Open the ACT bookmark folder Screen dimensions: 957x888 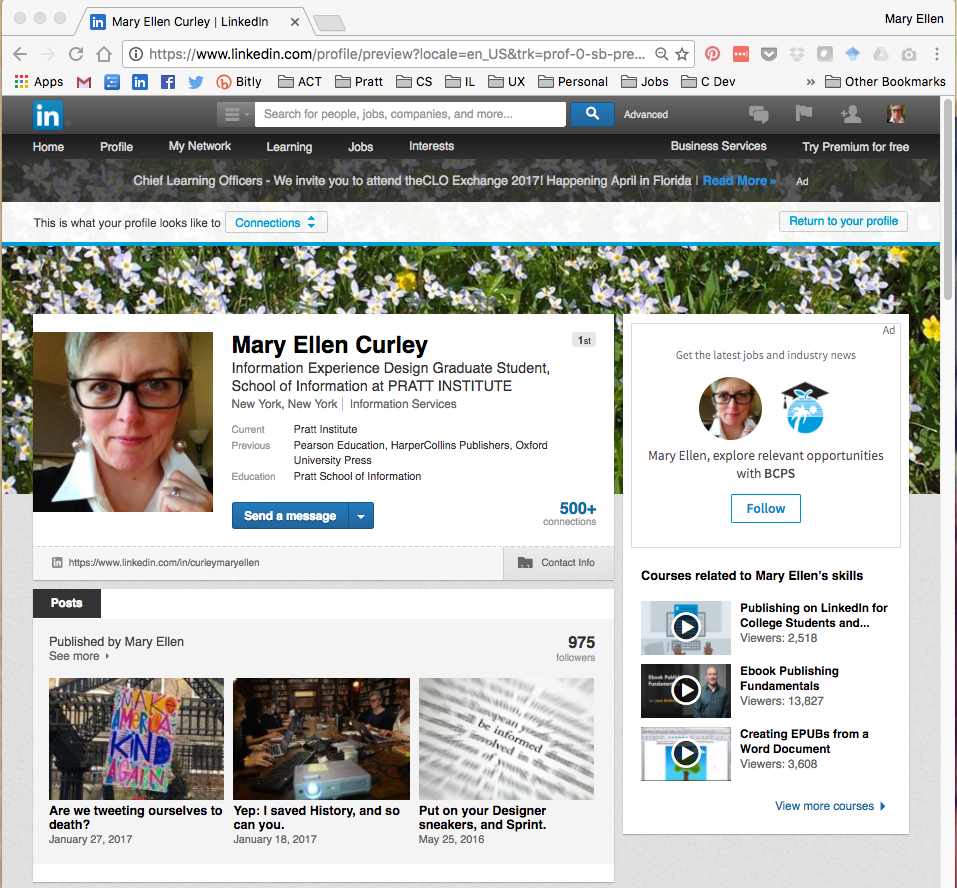300,82
